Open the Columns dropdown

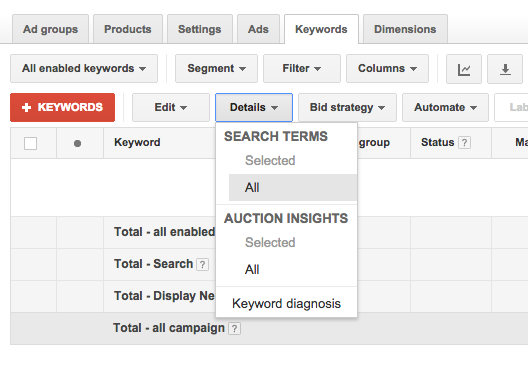pyautogui.click(x=387, y=69)
